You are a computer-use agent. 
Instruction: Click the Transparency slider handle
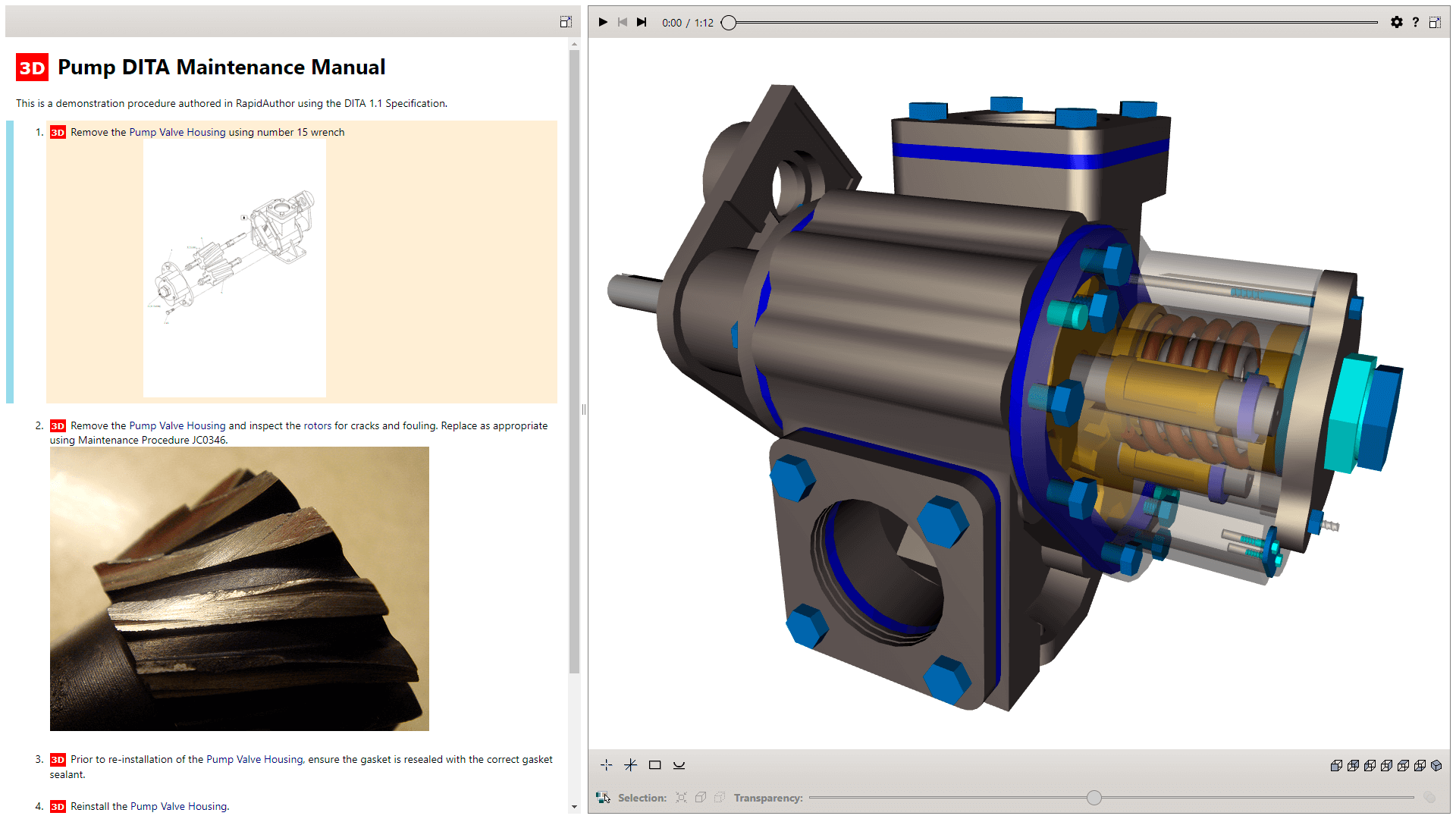pos(1094,798)
